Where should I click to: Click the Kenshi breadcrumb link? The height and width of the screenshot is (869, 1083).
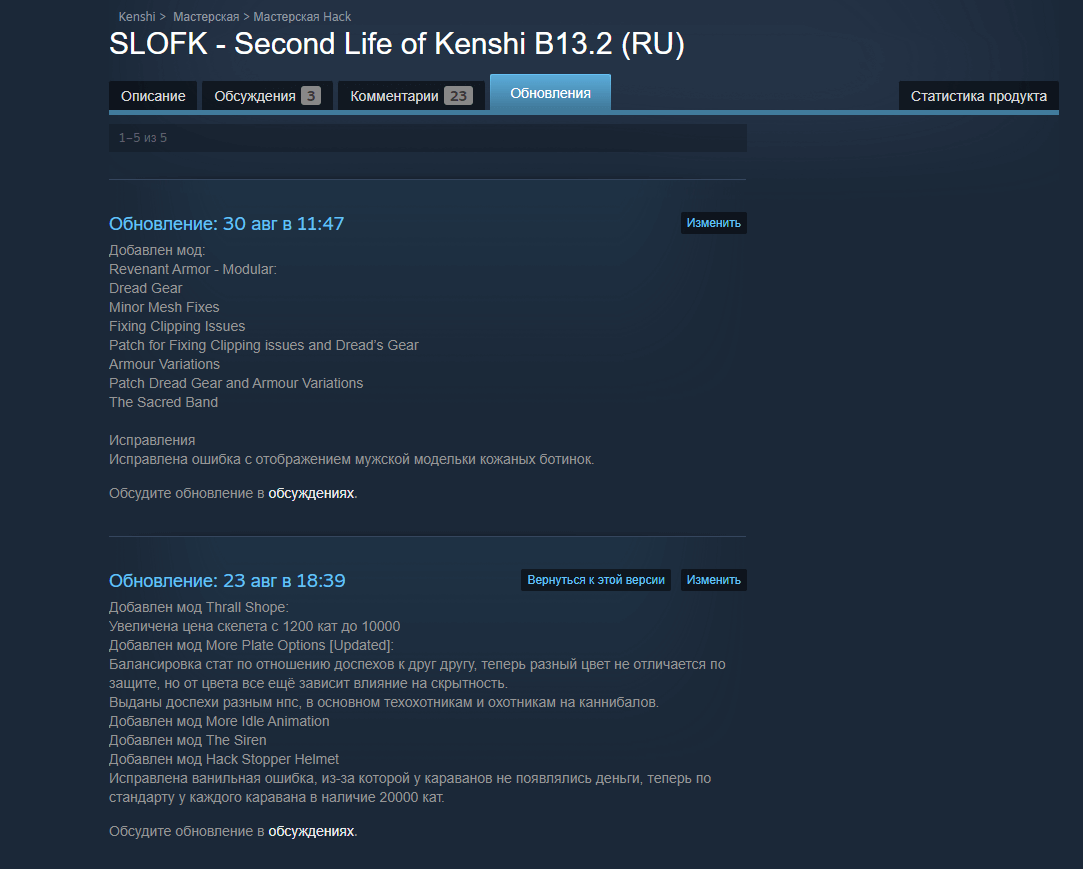click(x=137, y=17)
